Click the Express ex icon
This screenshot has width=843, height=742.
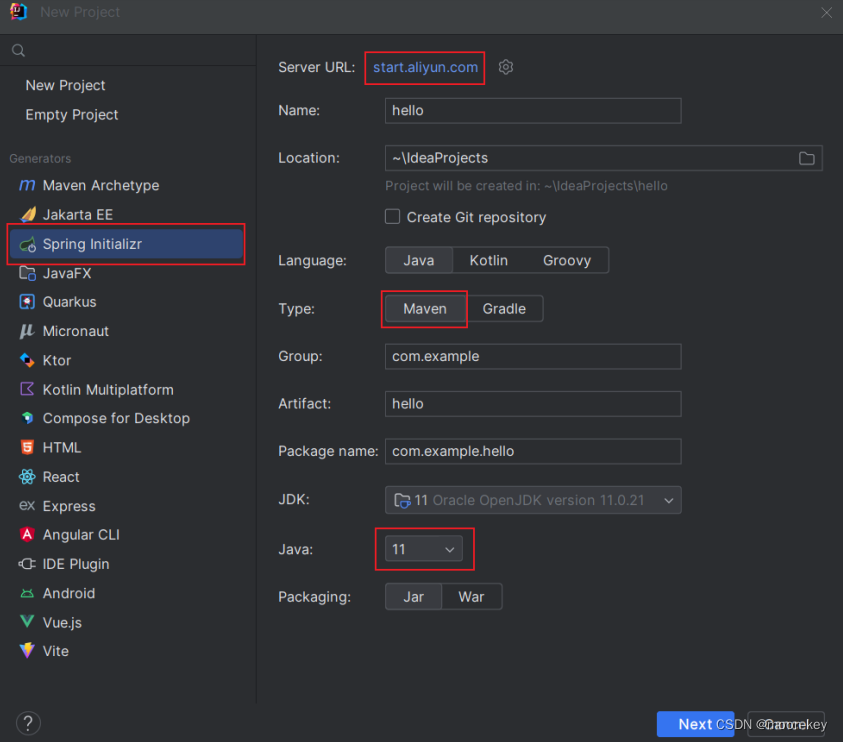(27, 505)
